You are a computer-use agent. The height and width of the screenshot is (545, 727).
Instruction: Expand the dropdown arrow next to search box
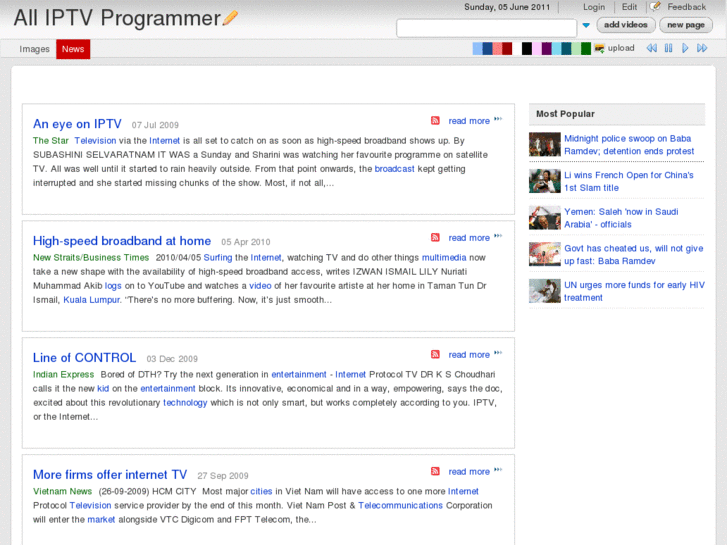coord(586,26)
